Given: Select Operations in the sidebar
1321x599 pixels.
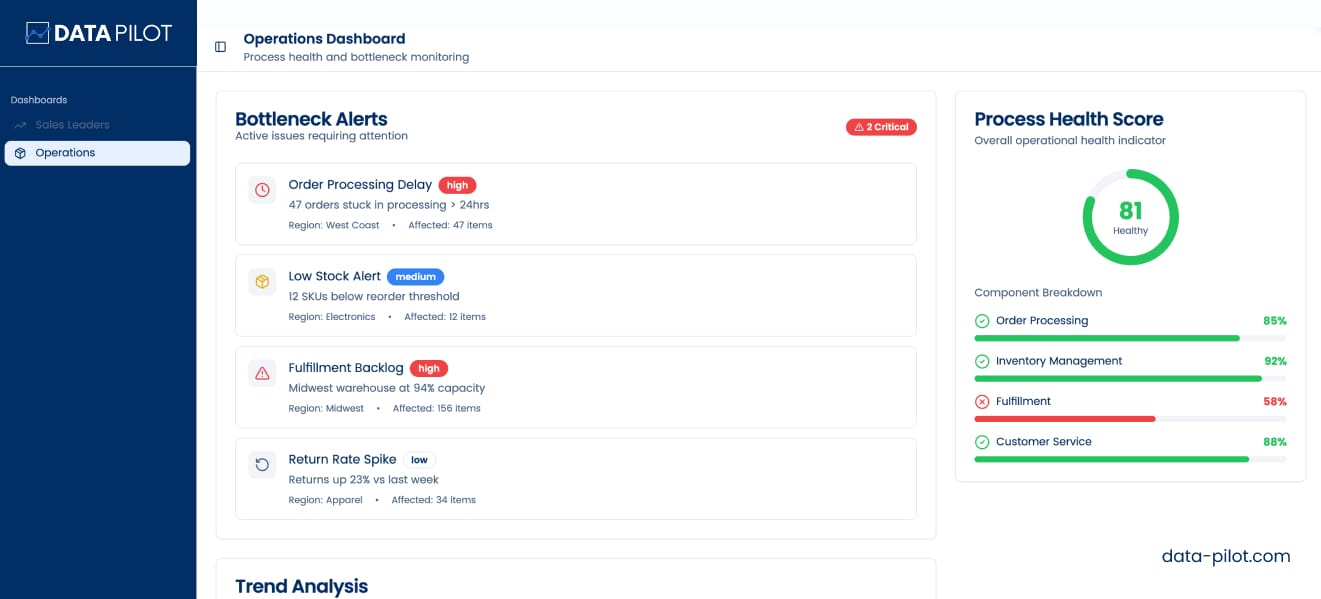Looking at the screenshot, I should click(x=97, y=153).
